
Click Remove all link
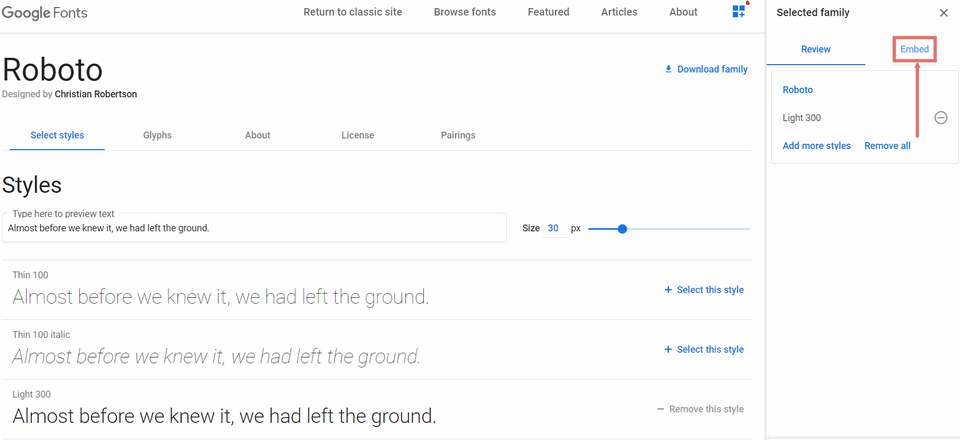887,146
